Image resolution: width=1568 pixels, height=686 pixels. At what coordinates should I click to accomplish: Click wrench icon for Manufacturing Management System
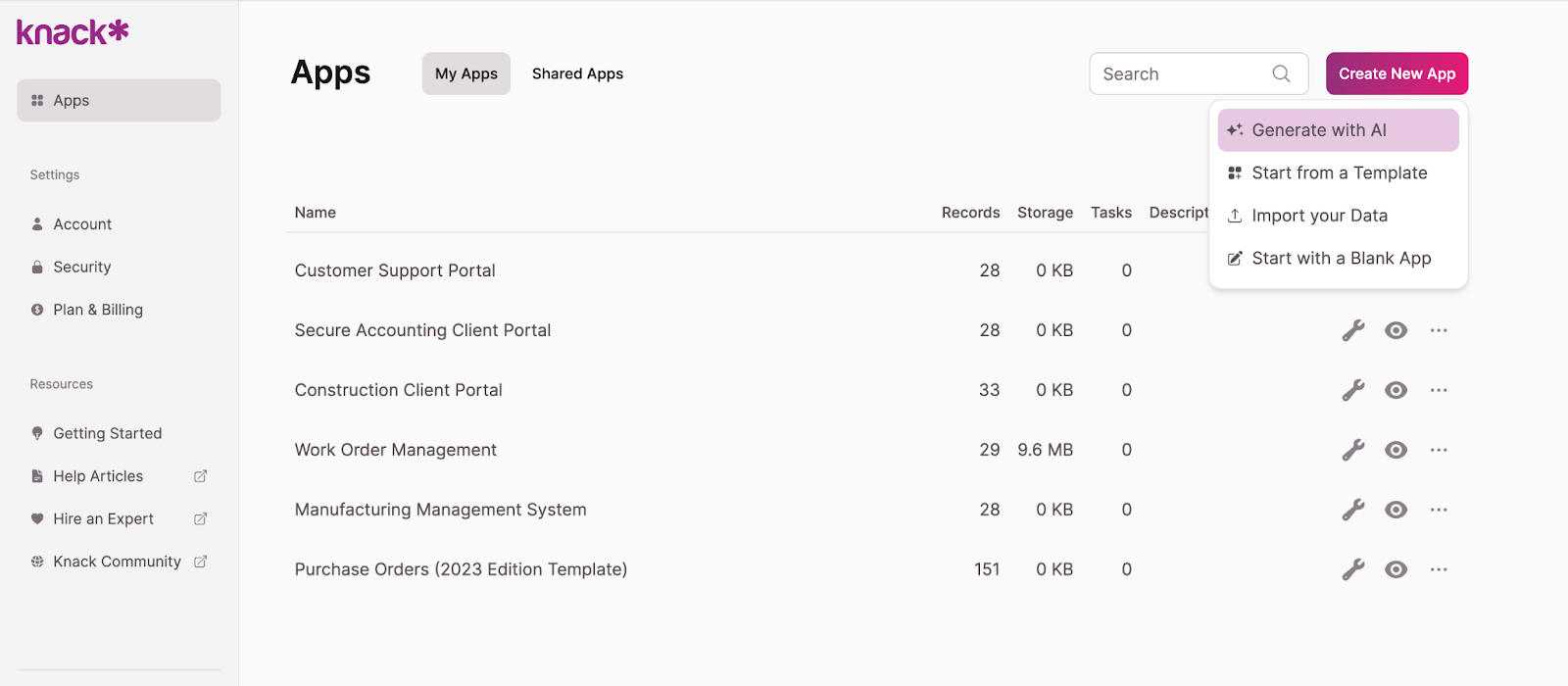(1353, 510)
